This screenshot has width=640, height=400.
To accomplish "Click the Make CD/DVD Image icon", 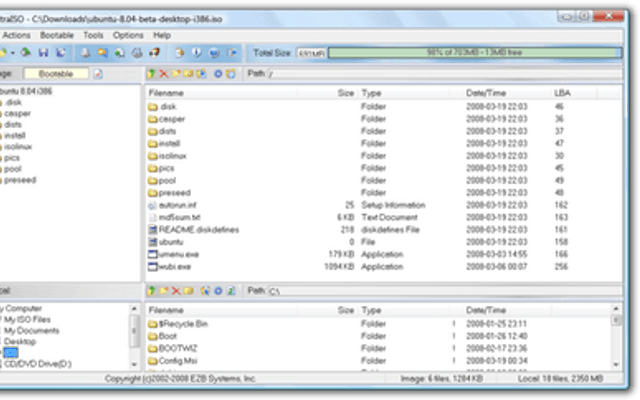I will pos(85,53).
